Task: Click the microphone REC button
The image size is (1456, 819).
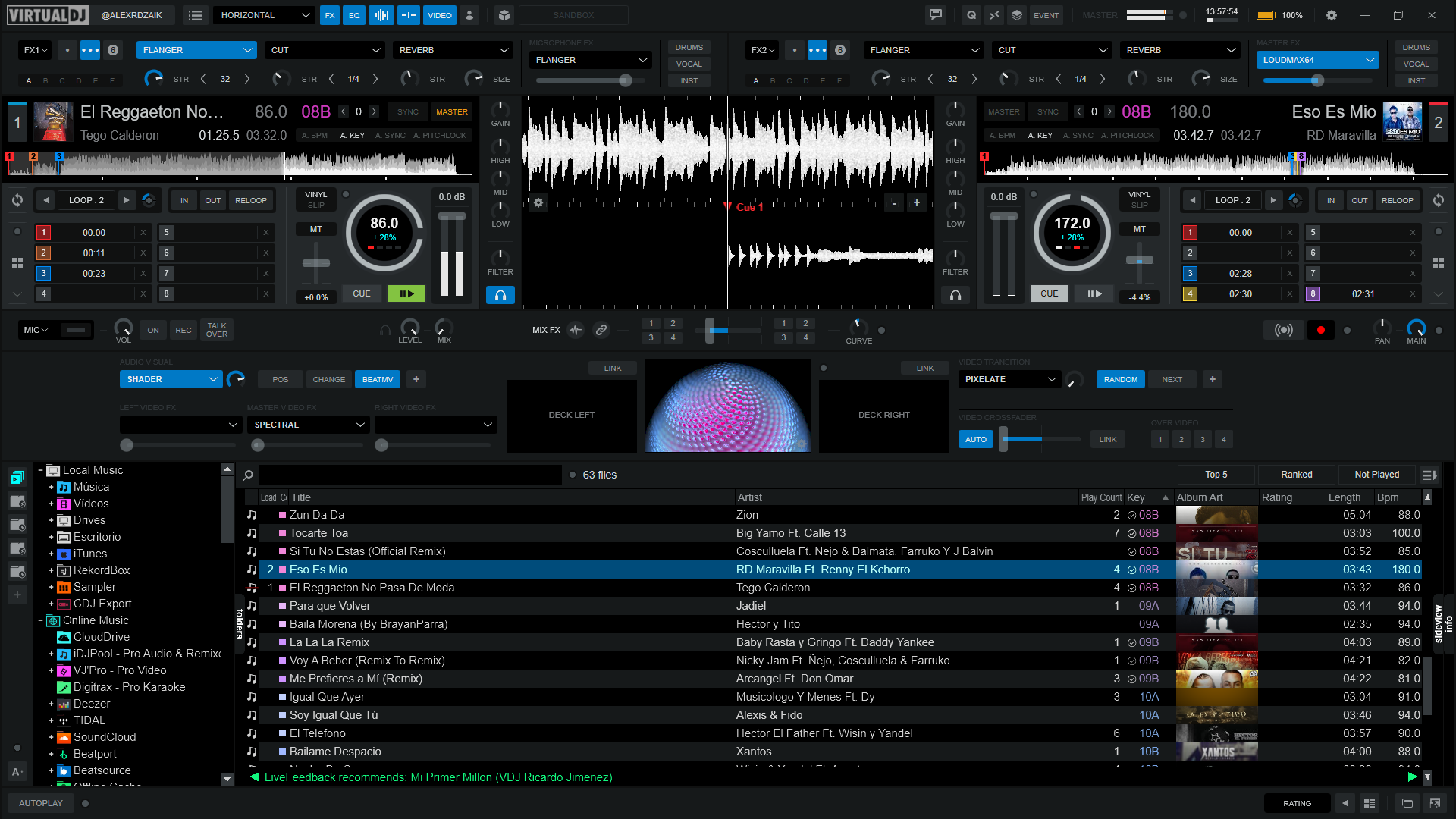Action: (x=184, y=330)
